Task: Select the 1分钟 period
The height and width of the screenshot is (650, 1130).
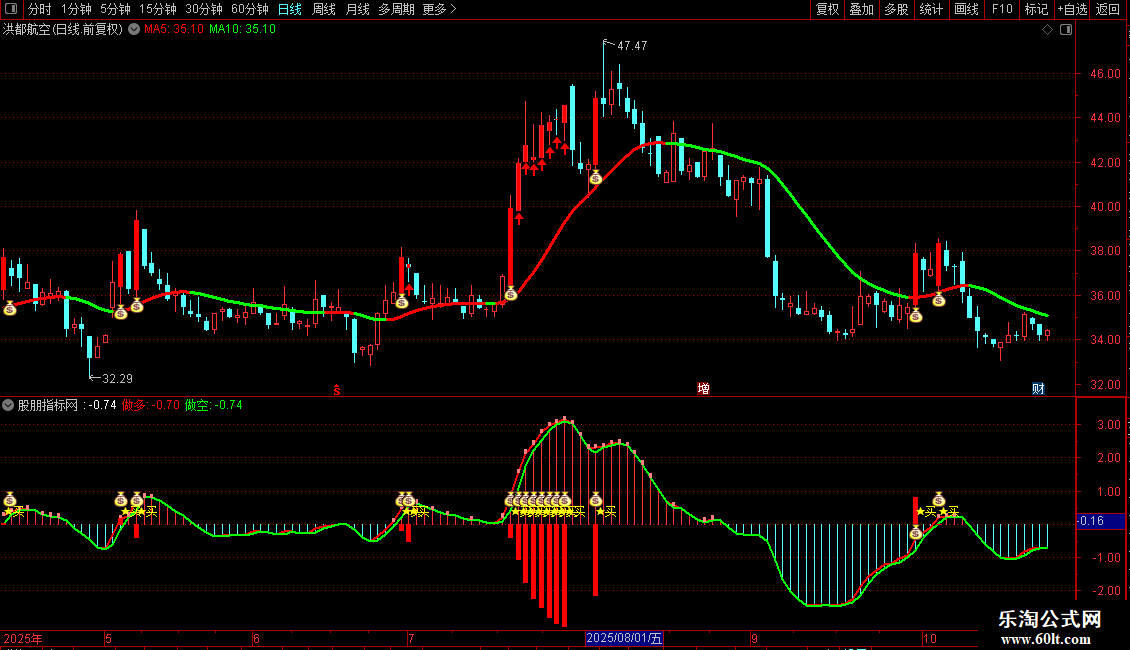Action: point(76,9)
